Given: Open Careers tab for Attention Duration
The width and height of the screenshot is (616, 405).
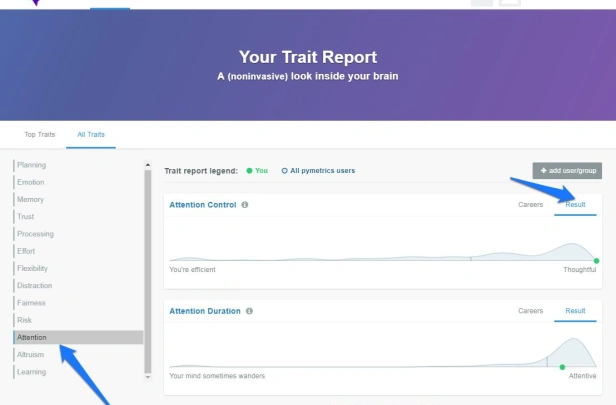Looking at the screenshot, I should [530, 311].
